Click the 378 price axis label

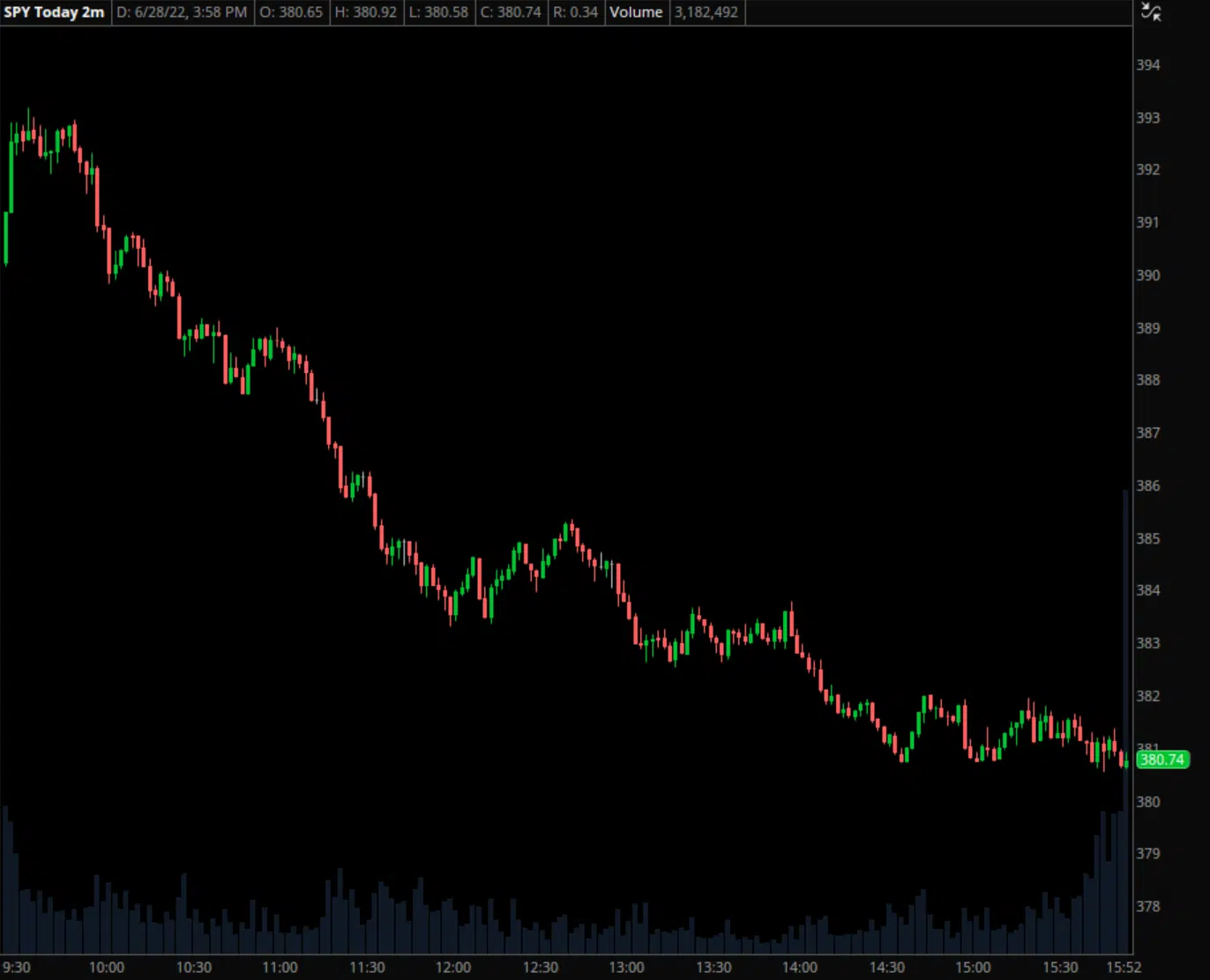click(1148, 907)
